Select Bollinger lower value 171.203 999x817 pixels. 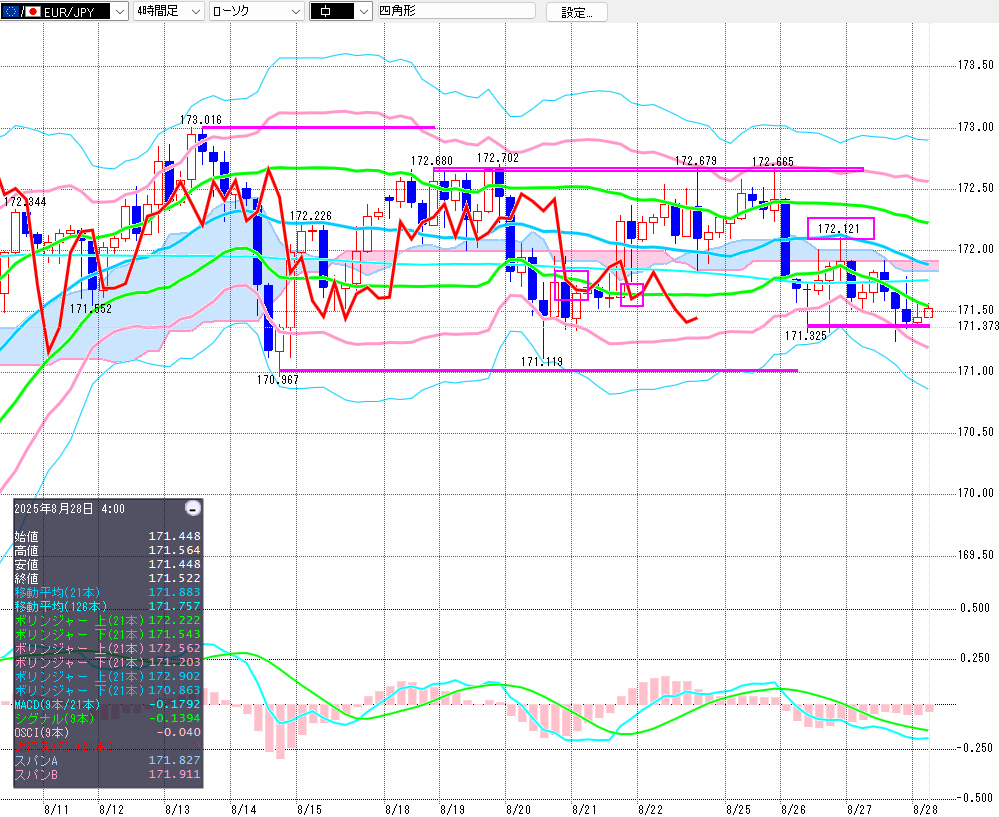point(175,663)
